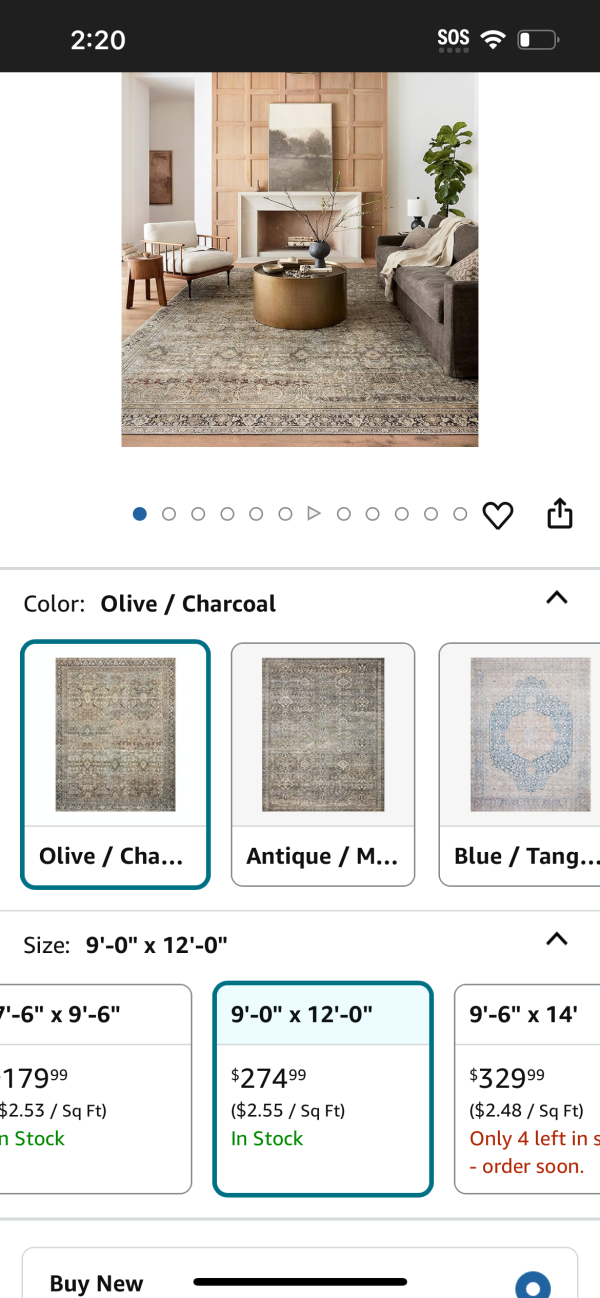
Task: Tap the Buy New heading
Action: pyautogui.click(x=97, y=1283)
